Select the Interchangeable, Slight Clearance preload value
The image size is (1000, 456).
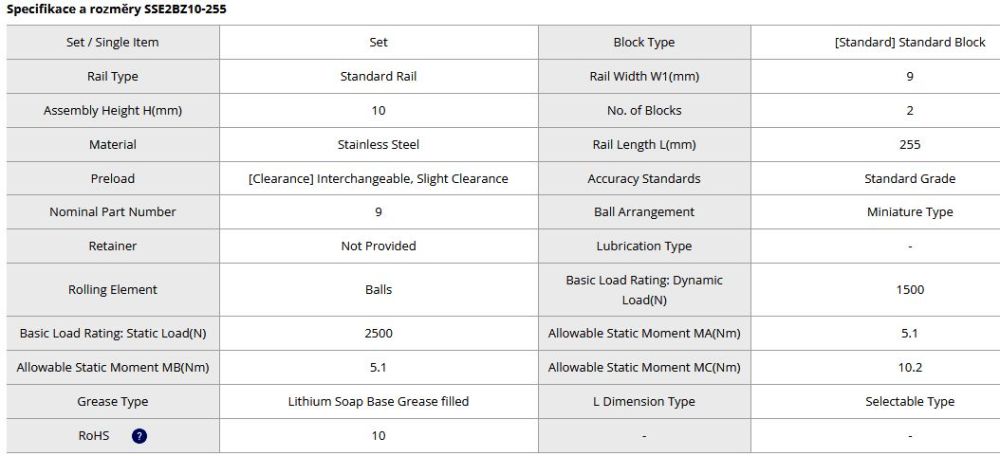click(378, 179)
